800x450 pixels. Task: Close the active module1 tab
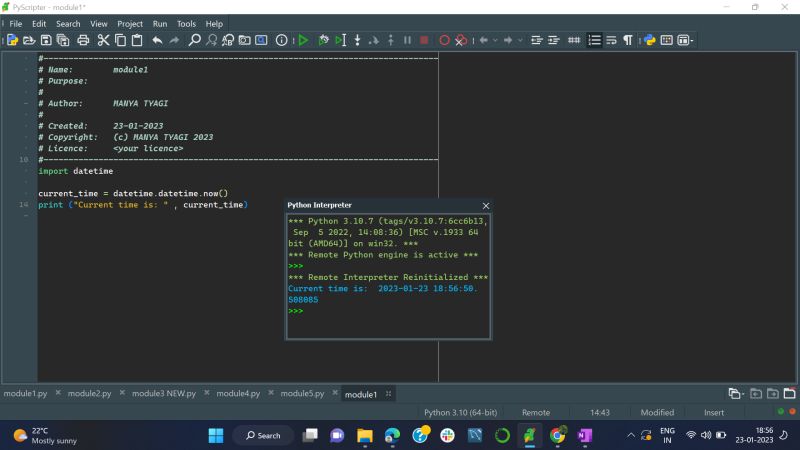coord(389,394)
